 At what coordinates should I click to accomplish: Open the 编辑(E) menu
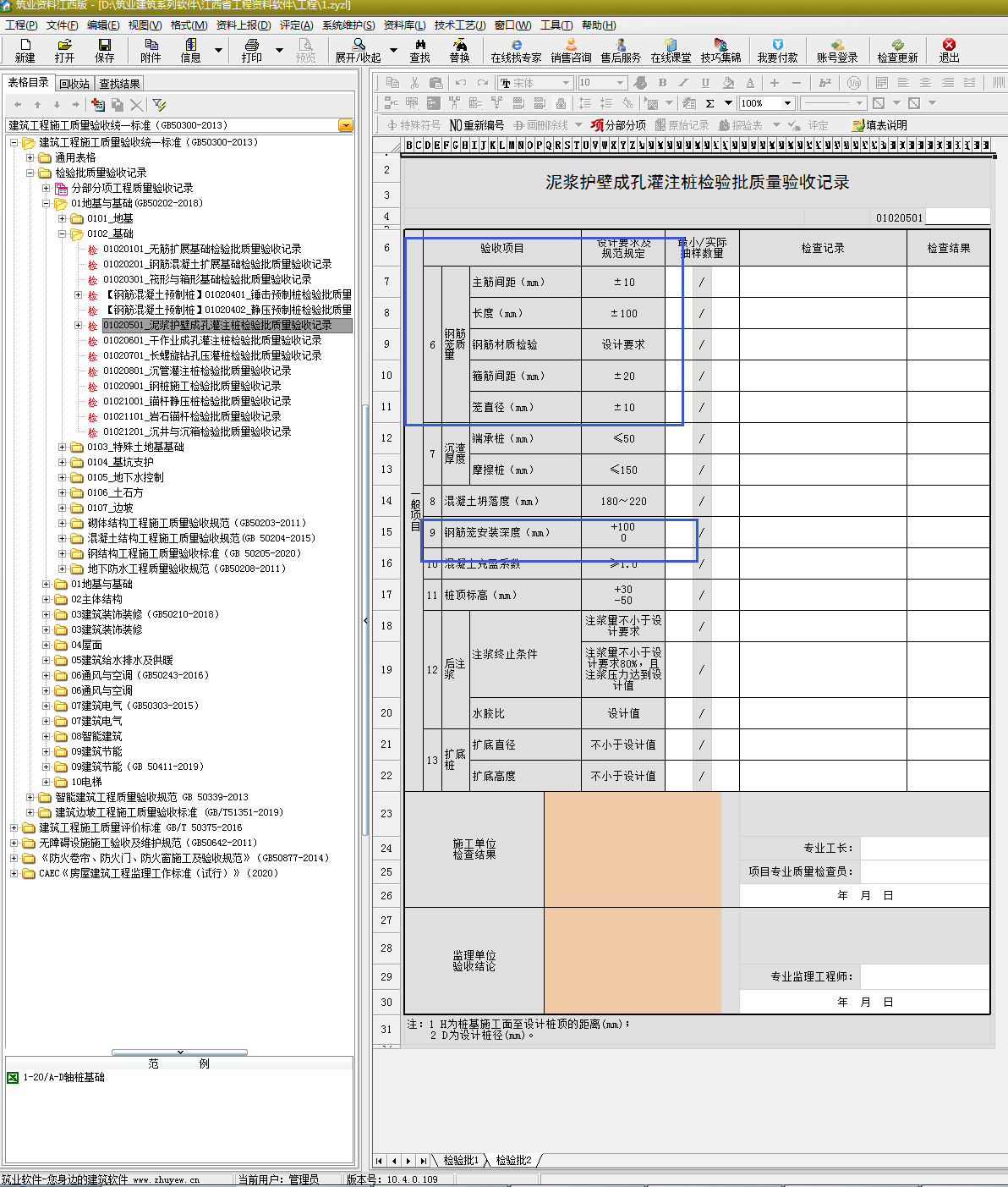103,25
